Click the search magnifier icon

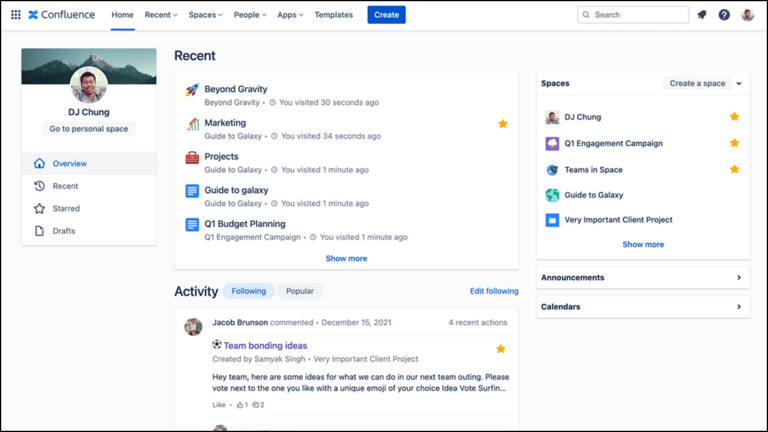(586, 15)
